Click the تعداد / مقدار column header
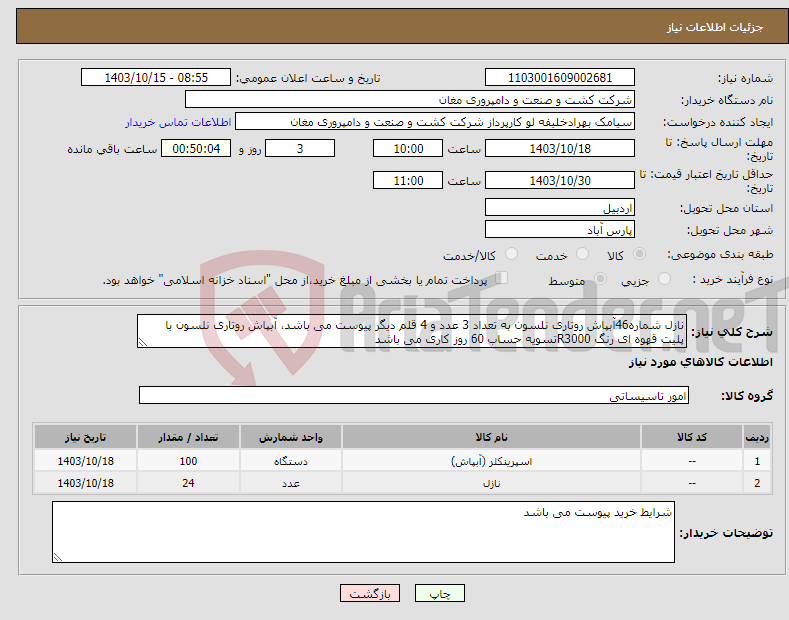 (x=188, y=437)
